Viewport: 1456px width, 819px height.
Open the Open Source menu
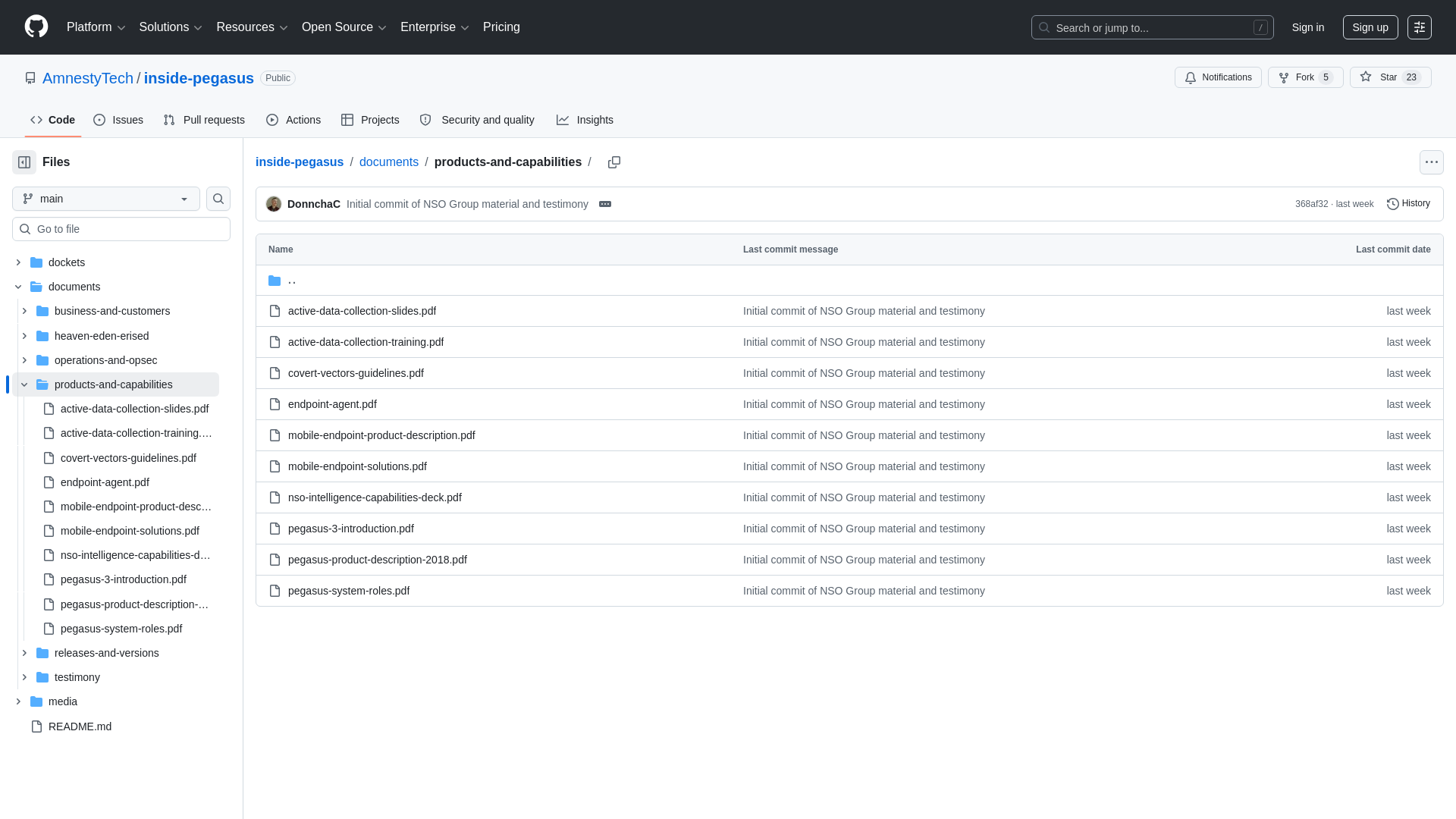(x=344, y=27)
